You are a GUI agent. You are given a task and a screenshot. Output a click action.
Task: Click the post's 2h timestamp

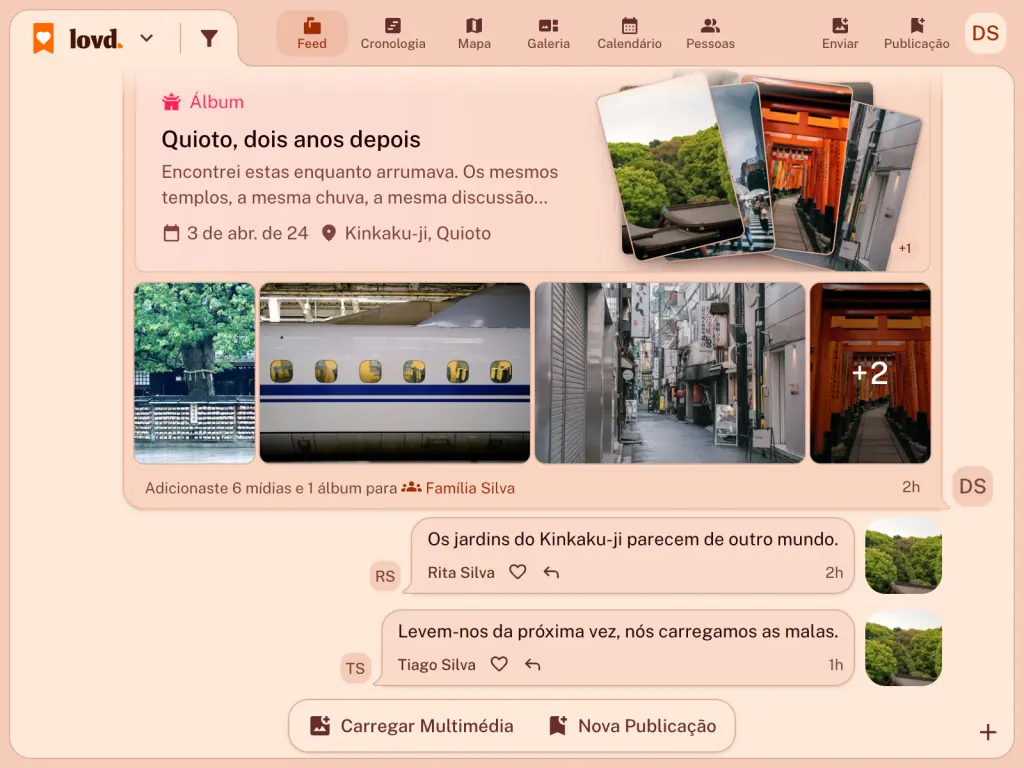point(910,487)
